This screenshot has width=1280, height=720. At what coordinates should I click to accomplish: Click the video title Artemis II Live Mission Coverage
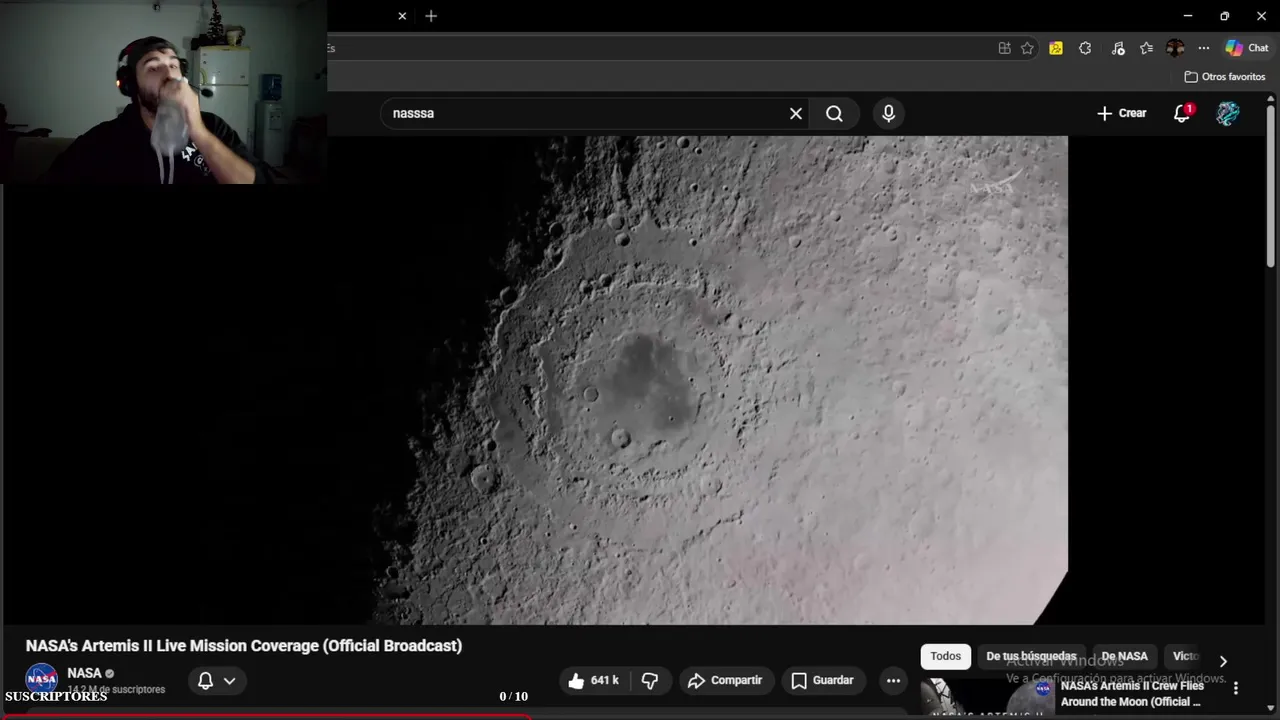(x=244, y=646)
